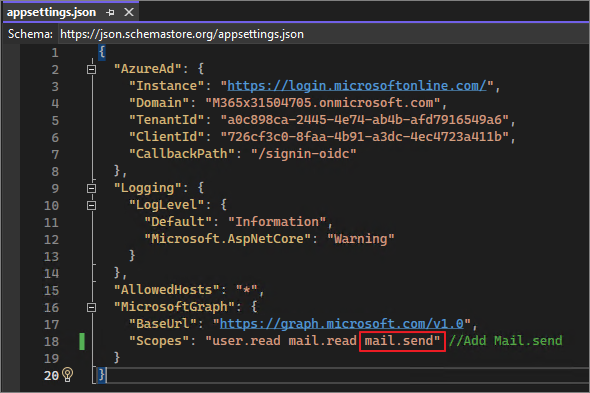
Task: Collapse the AzureAd section
Action: pos(91,69)
